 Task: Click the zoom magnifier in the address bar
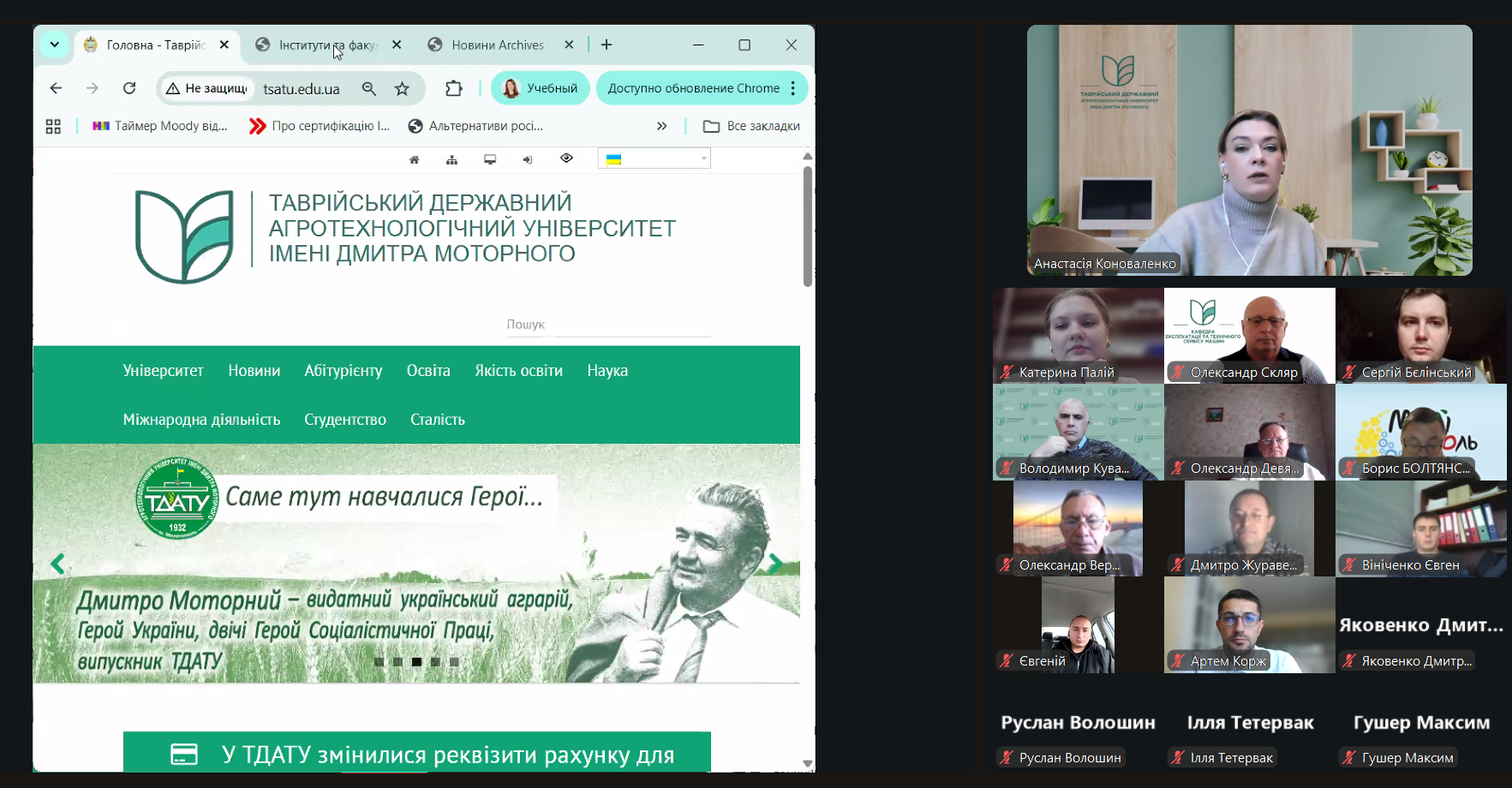(x=369, y=88)
